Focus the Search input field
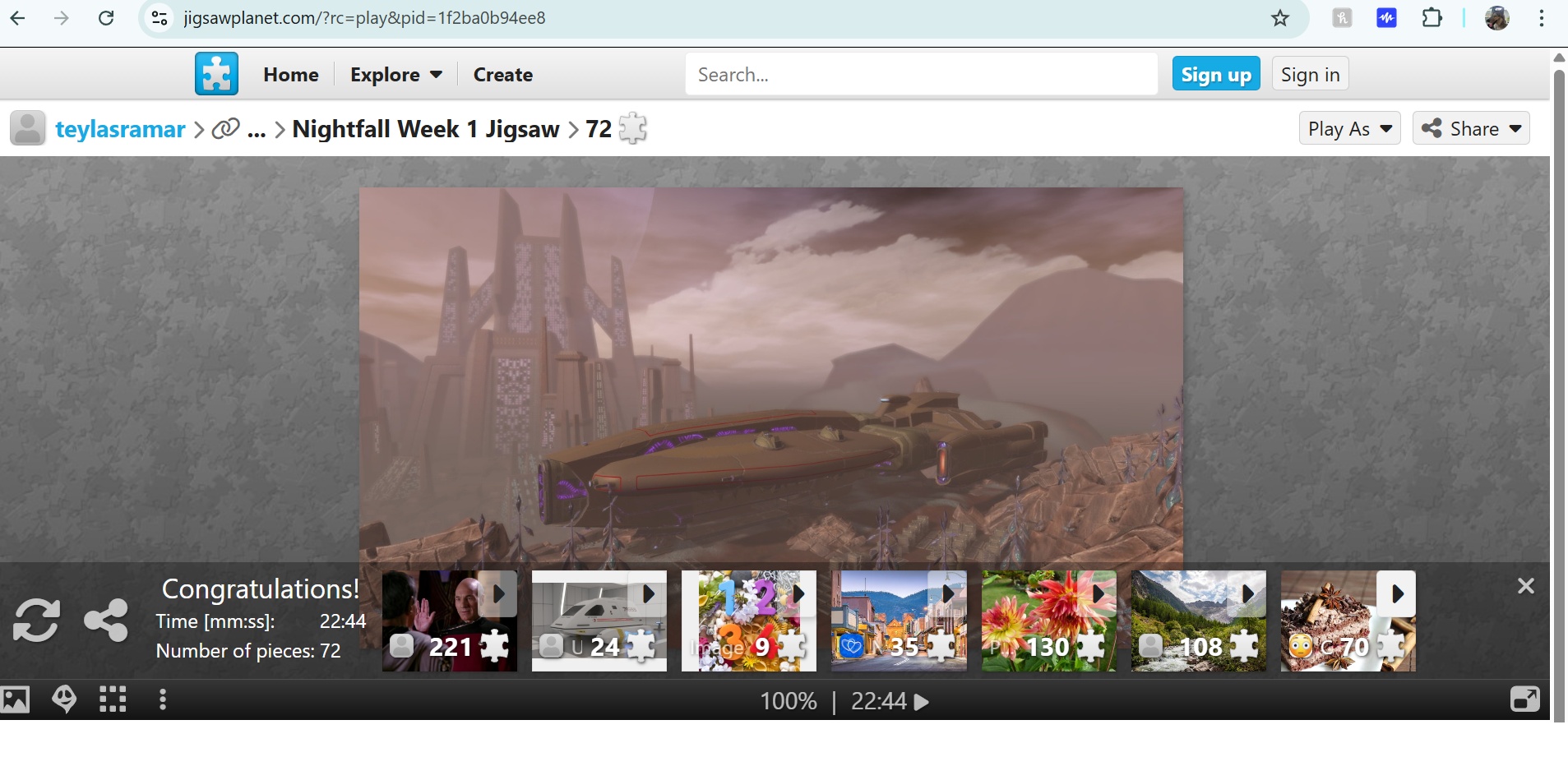The image size is (1568, 780). (921, 75)
